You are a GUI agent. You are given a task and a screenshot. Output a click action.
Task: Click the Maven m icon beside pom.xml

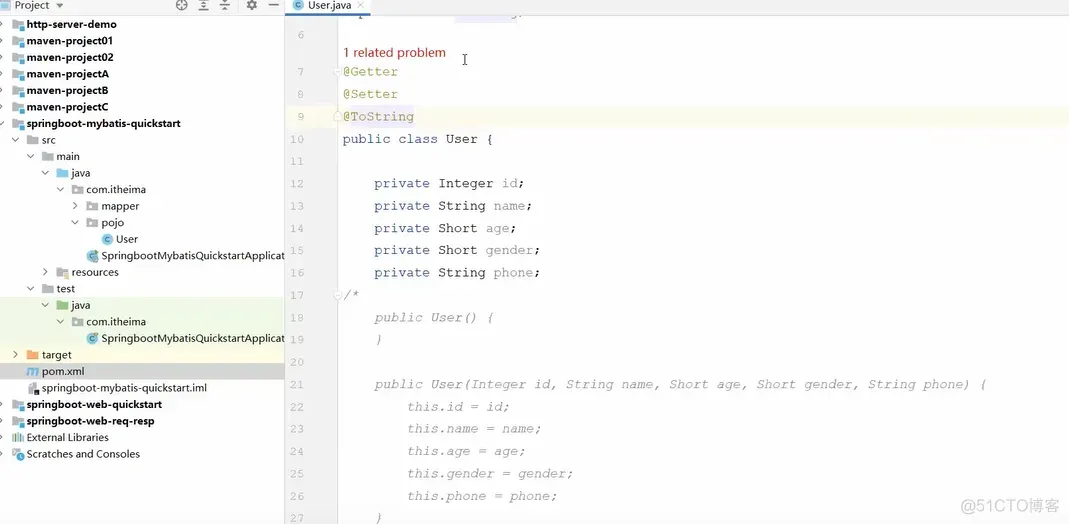33,371
